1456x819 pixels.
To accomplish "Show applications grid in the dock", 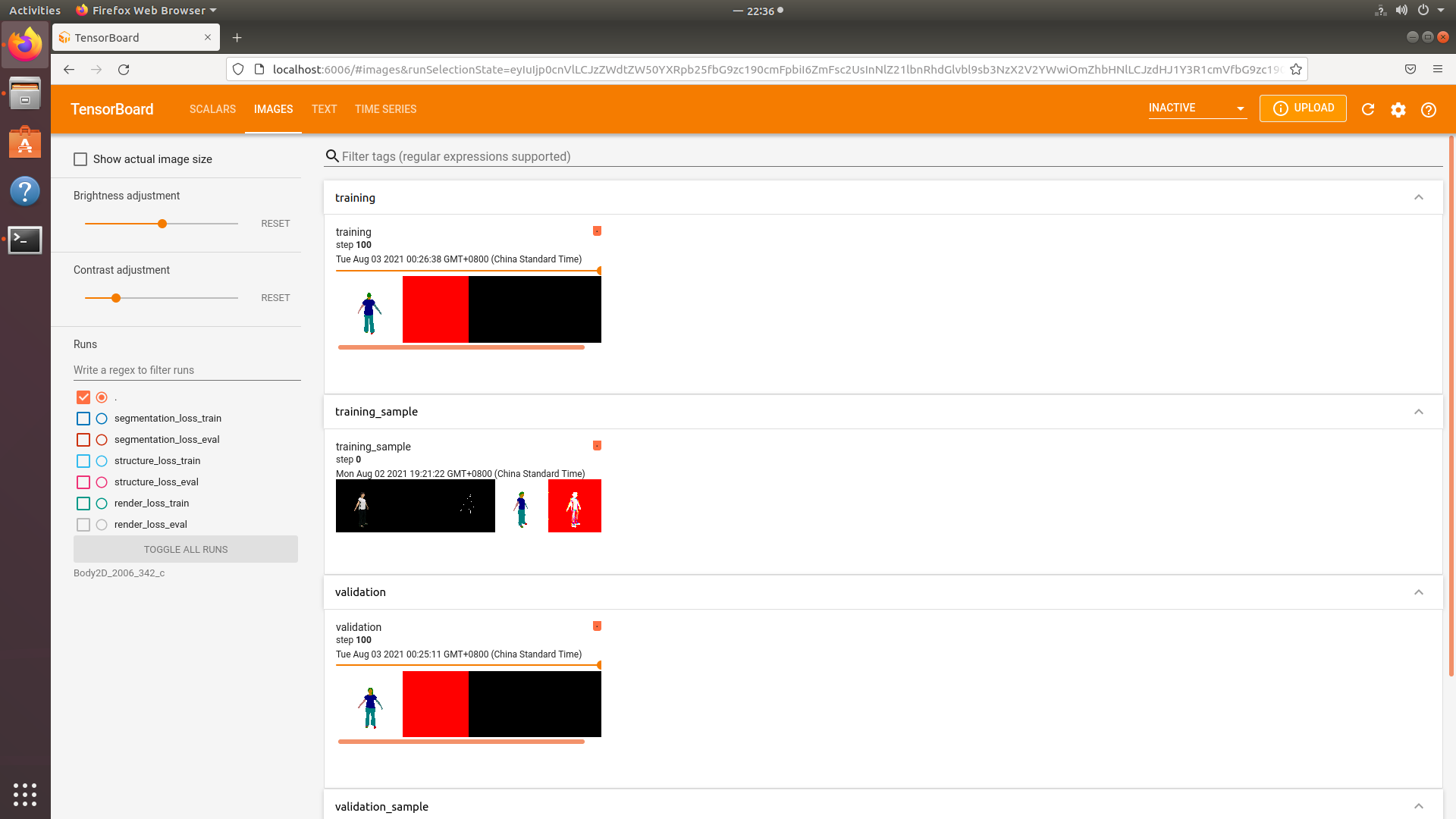I will [25, 794].
